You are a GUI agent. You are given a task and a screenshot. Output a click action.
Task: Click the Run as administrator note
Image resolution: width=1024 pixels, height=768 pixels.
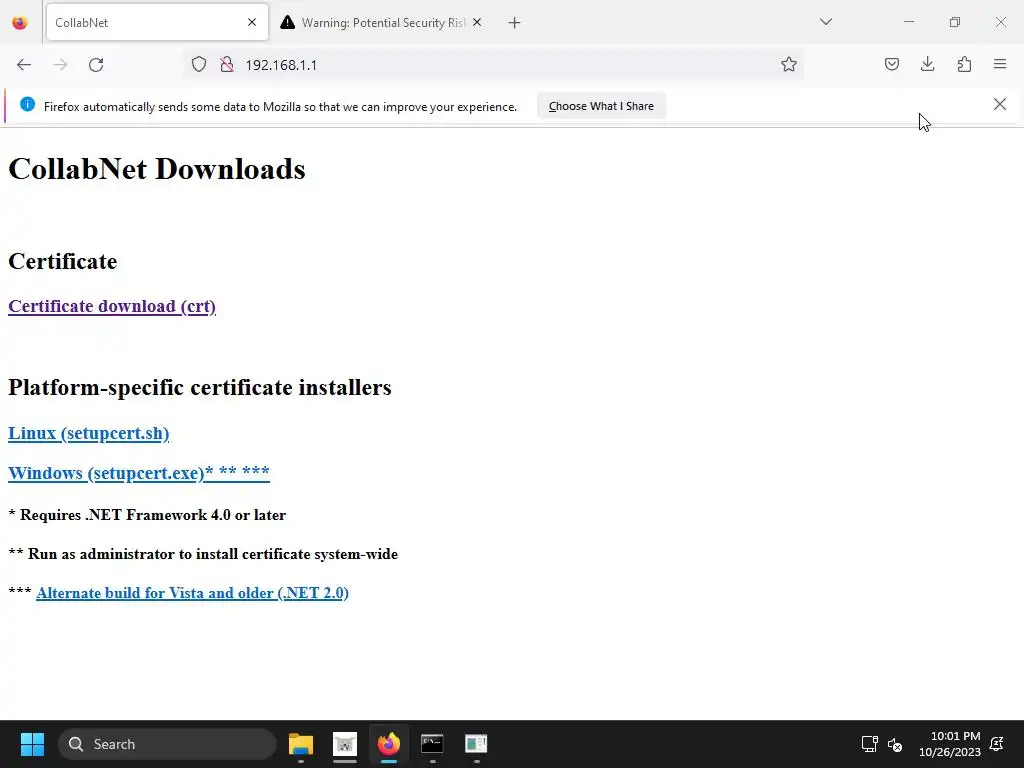click(x=203, y=554)
